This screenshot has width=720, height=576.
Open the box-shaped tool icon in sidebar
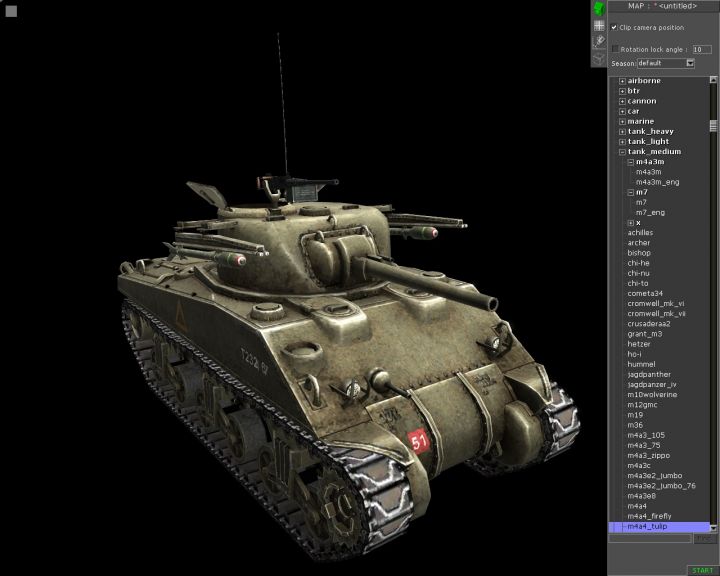598,60
